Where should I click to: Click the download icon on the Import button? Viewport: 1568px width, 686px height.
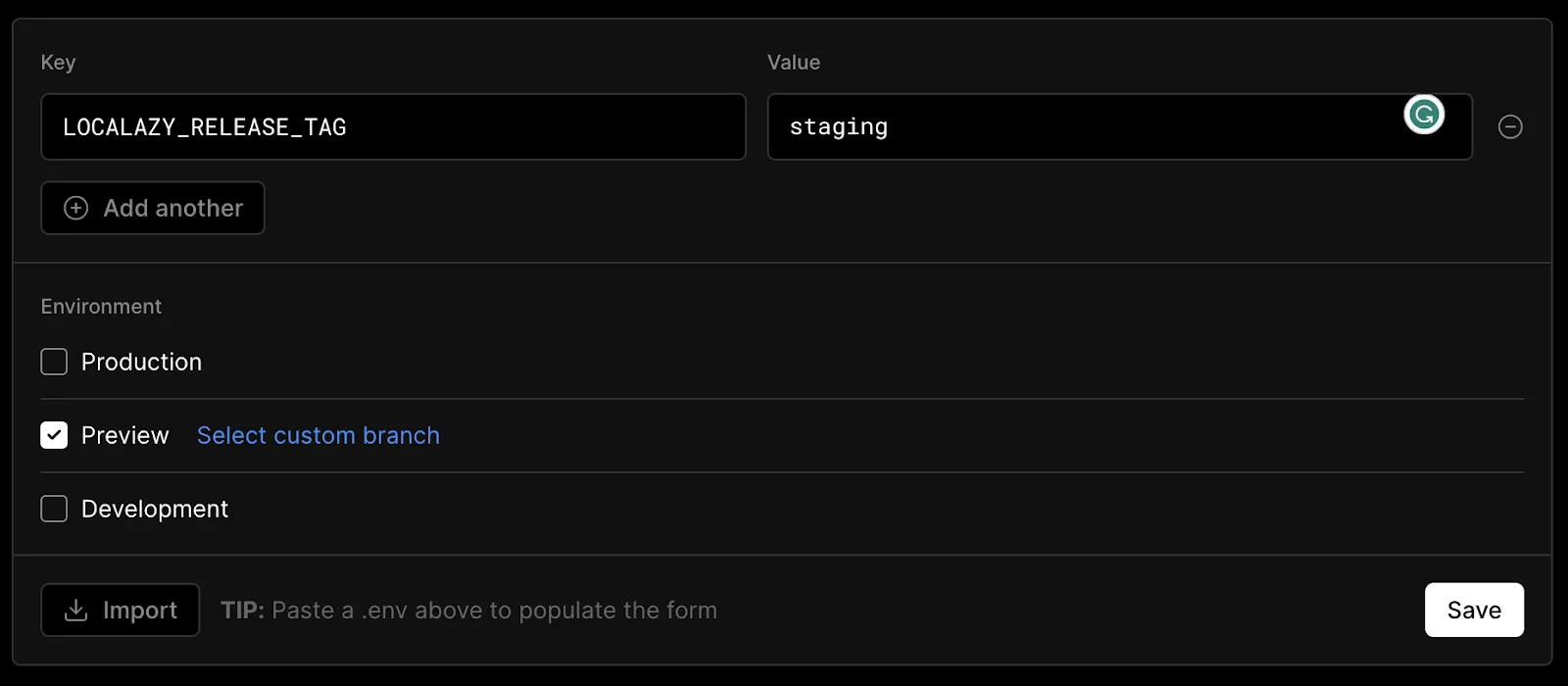(75, 611)
